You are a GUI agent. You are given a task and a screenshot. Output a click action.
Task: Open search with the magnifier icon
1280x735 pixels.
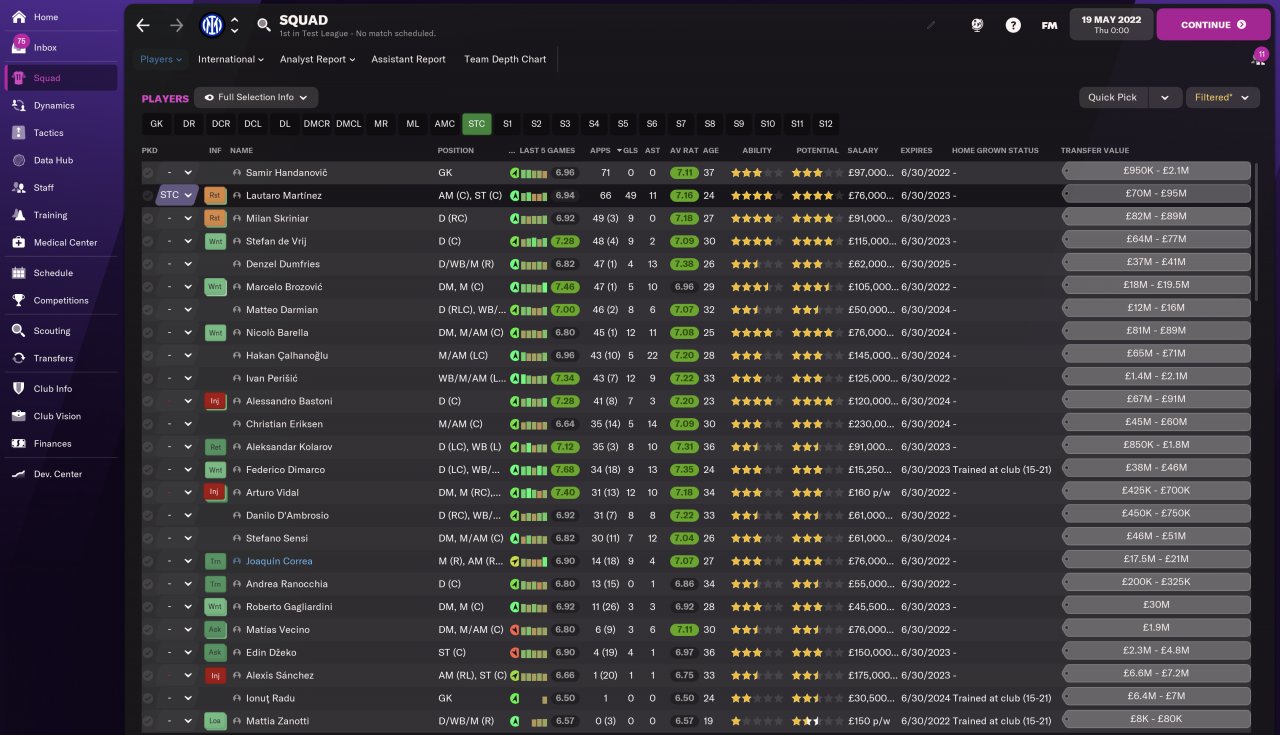click(264, 25)
